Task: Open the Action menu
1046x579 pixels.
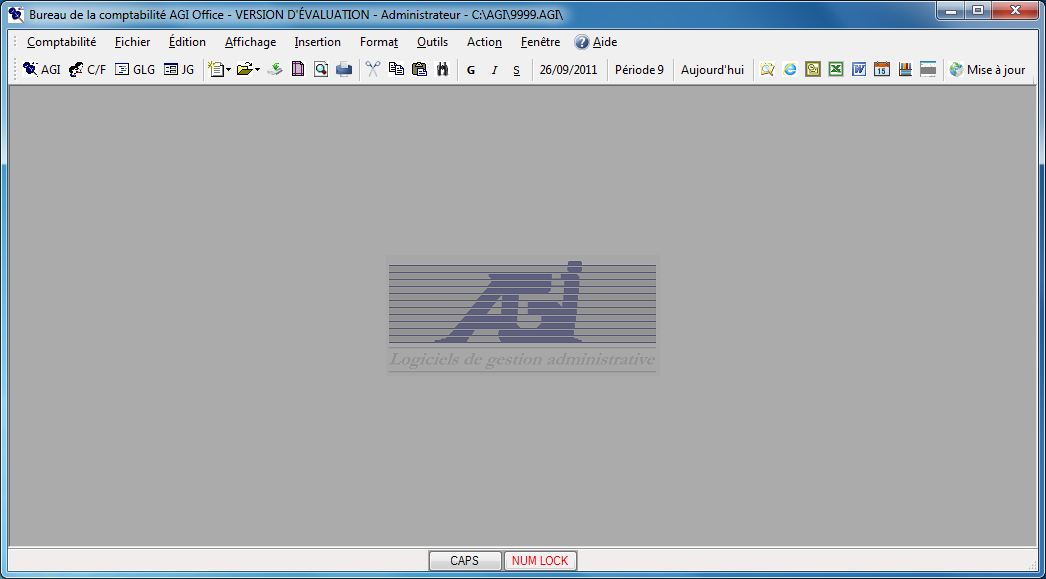Action: tap(484, 42)
